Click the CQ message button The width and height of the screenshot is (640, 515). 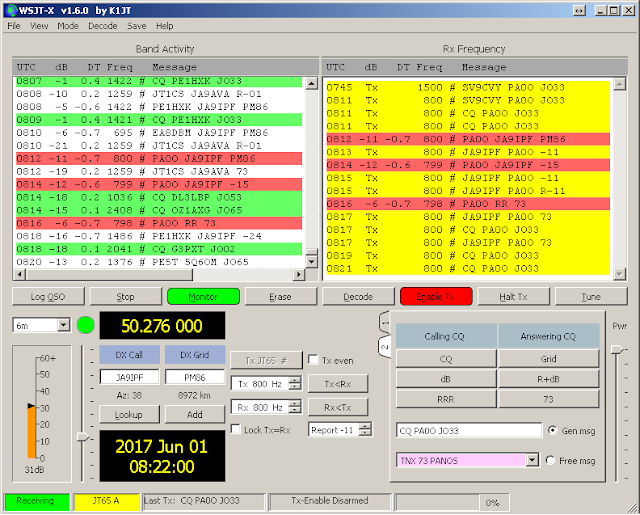(x=446, y=359)
